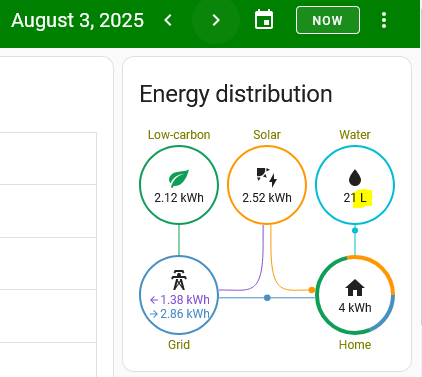422x377 pixels.
Task: Click the highlighted 21 L water reading
Action: click(355, 198)
